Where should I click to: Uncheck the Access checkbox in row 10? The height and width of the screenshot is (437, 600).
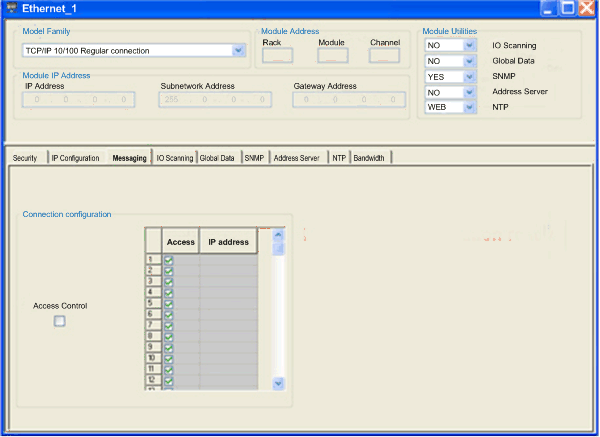(168, 357)
